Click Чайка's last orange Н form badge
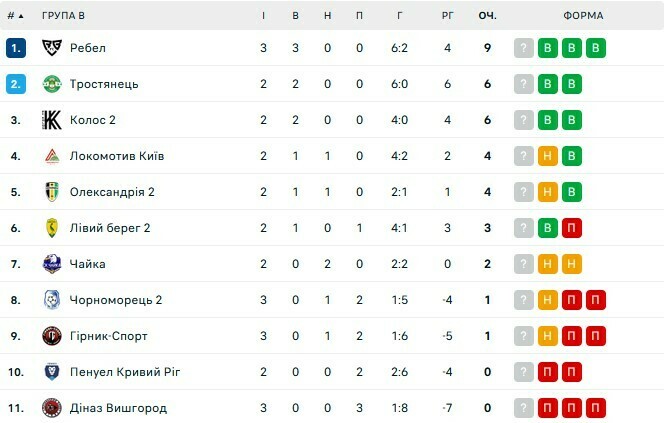Image resolution: width=669 pixels, height=423 pixels. (x=572, y=264)
